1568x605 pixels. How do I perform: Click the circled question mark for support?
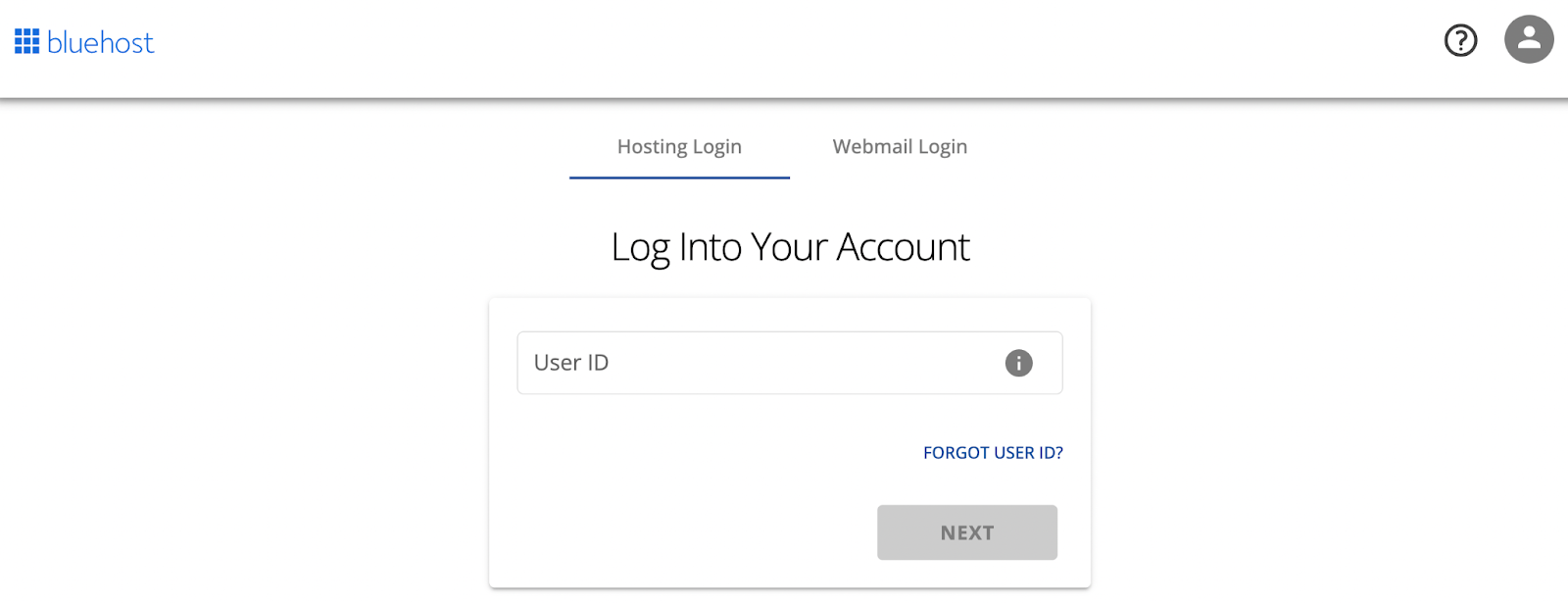(1459, 40)
